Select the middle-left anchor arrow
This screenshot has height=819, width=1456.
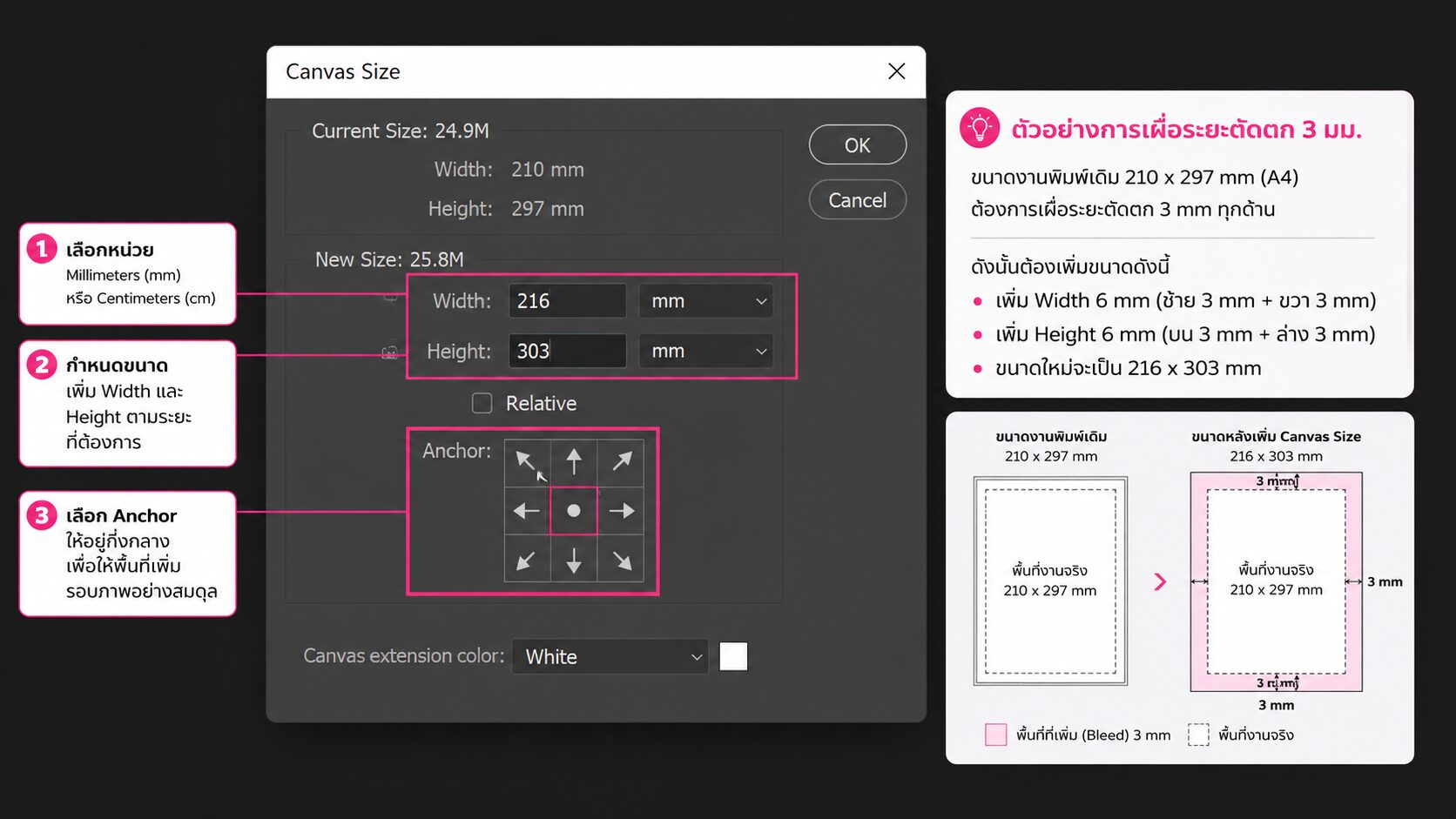point(527,511)
